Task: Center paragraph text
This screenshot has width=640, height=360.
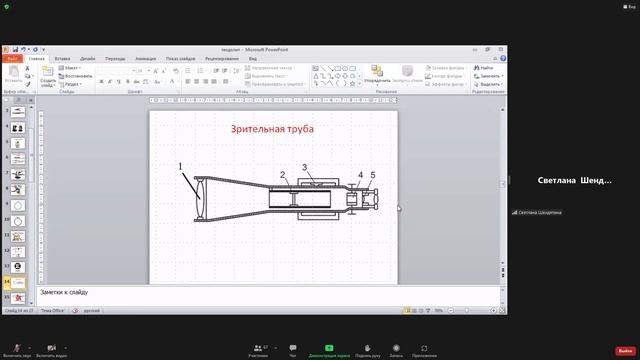Action: (196, 82)
